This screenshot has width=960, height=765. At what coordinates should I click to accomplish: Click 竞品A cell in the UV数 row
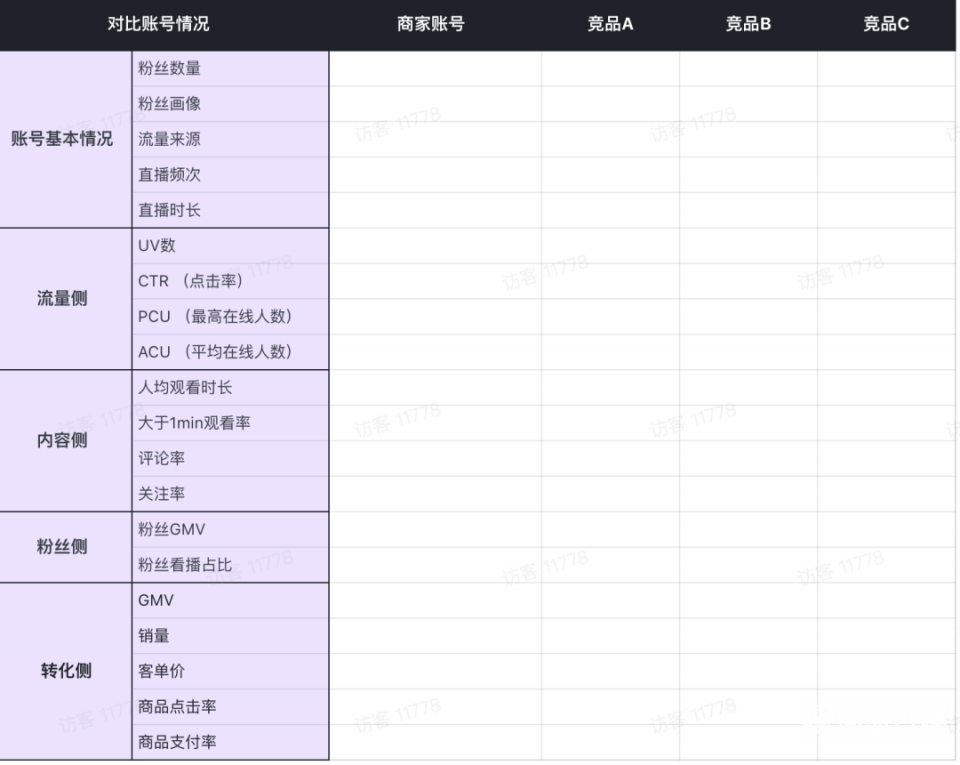point(610,246)
